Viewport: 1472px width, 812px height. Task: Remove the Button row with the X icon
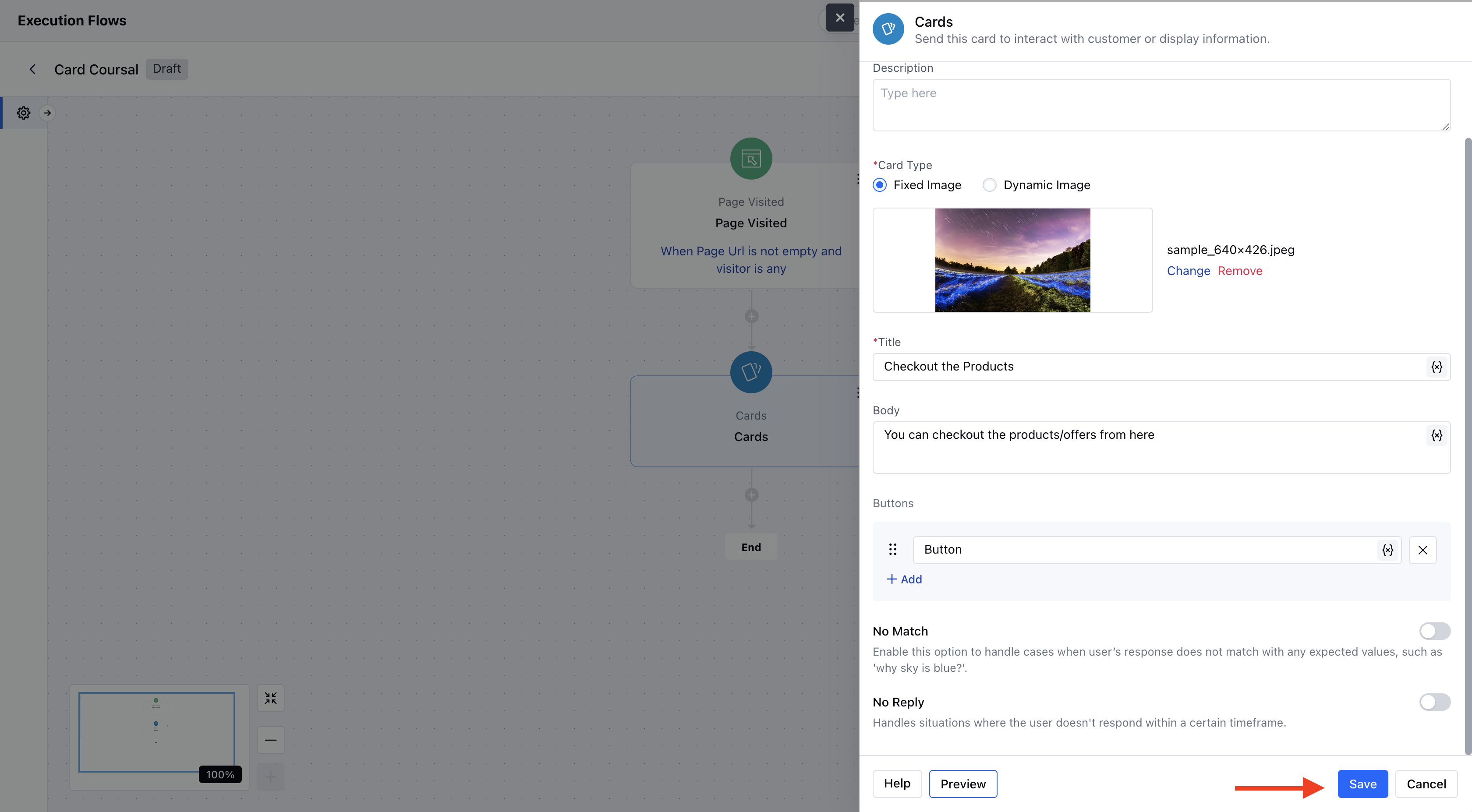(1422, 549)
